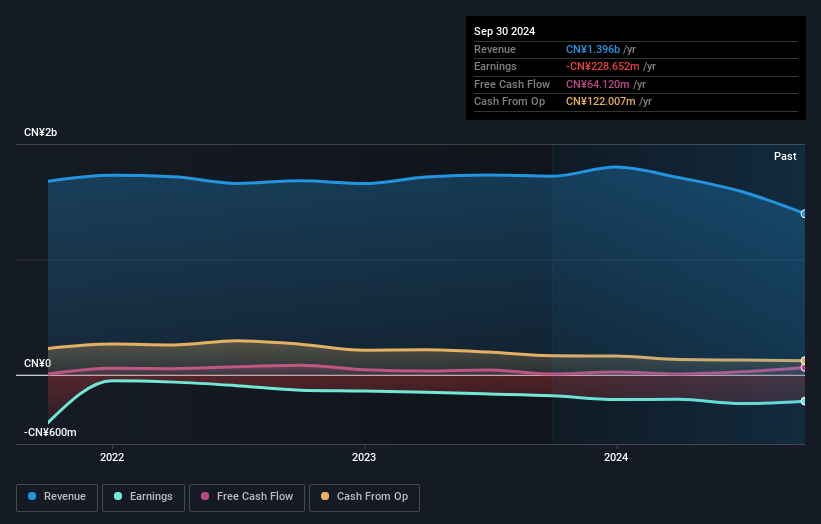
Task: Click the blue Revenue legend dot
Action: click(x=32, y=496)
